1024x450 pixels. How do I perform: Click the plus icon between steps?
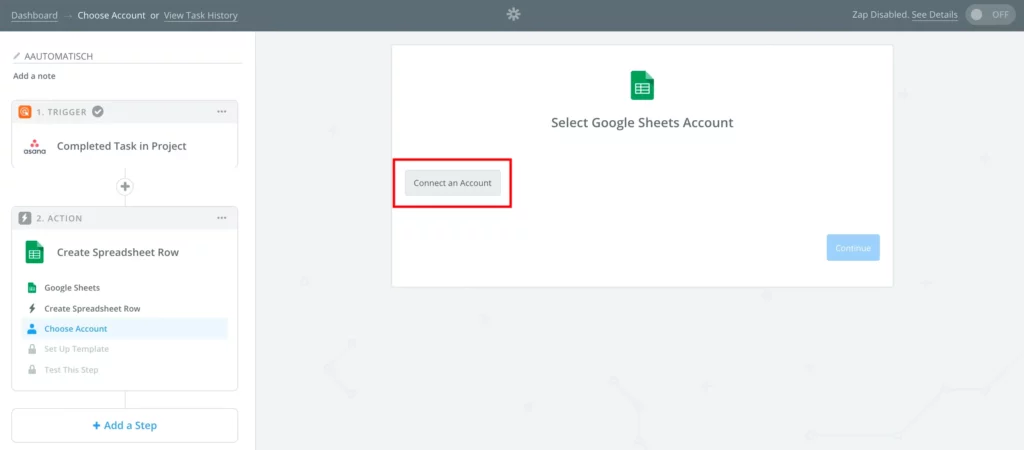coord(125,187)
